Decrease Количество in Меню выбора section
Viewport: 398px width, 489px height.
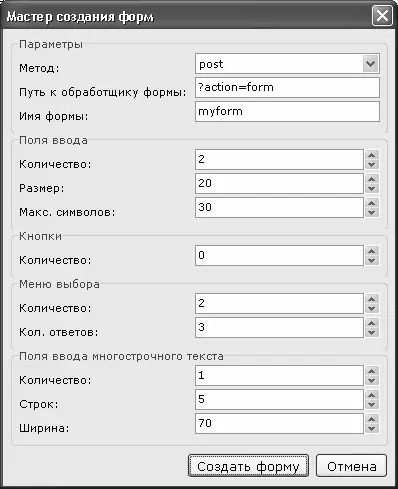coord(372,308)
